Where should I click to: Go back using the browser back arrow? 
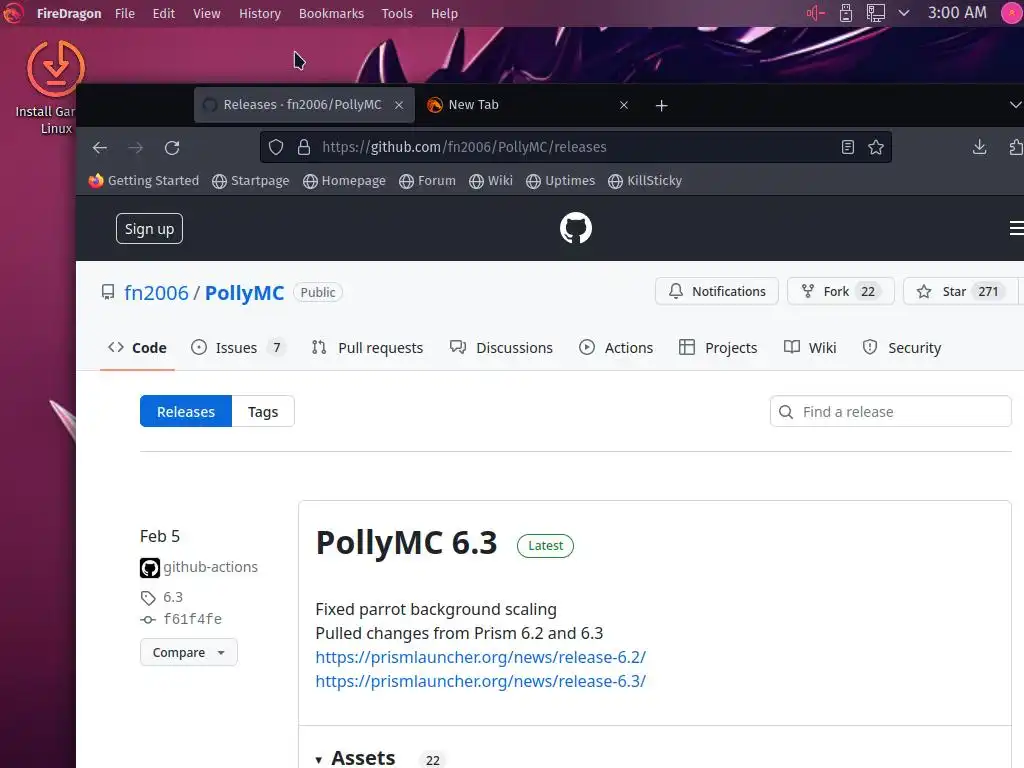pos(100,148)
